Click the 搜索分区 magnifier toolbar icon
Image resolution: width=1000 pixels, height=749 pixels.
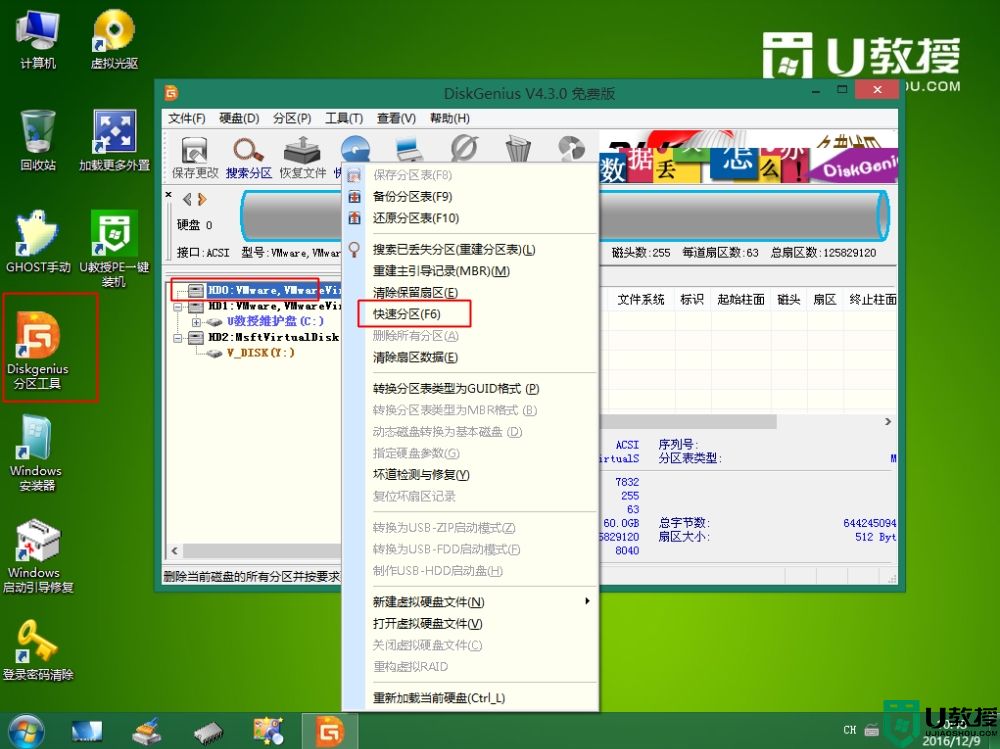(x=249, y=157)
